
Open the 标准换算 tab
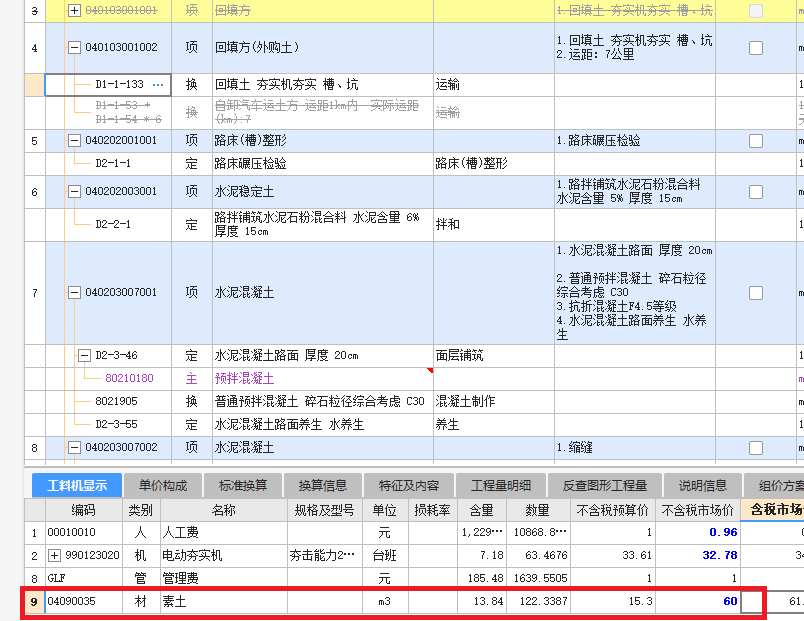(x=243, y=485)
